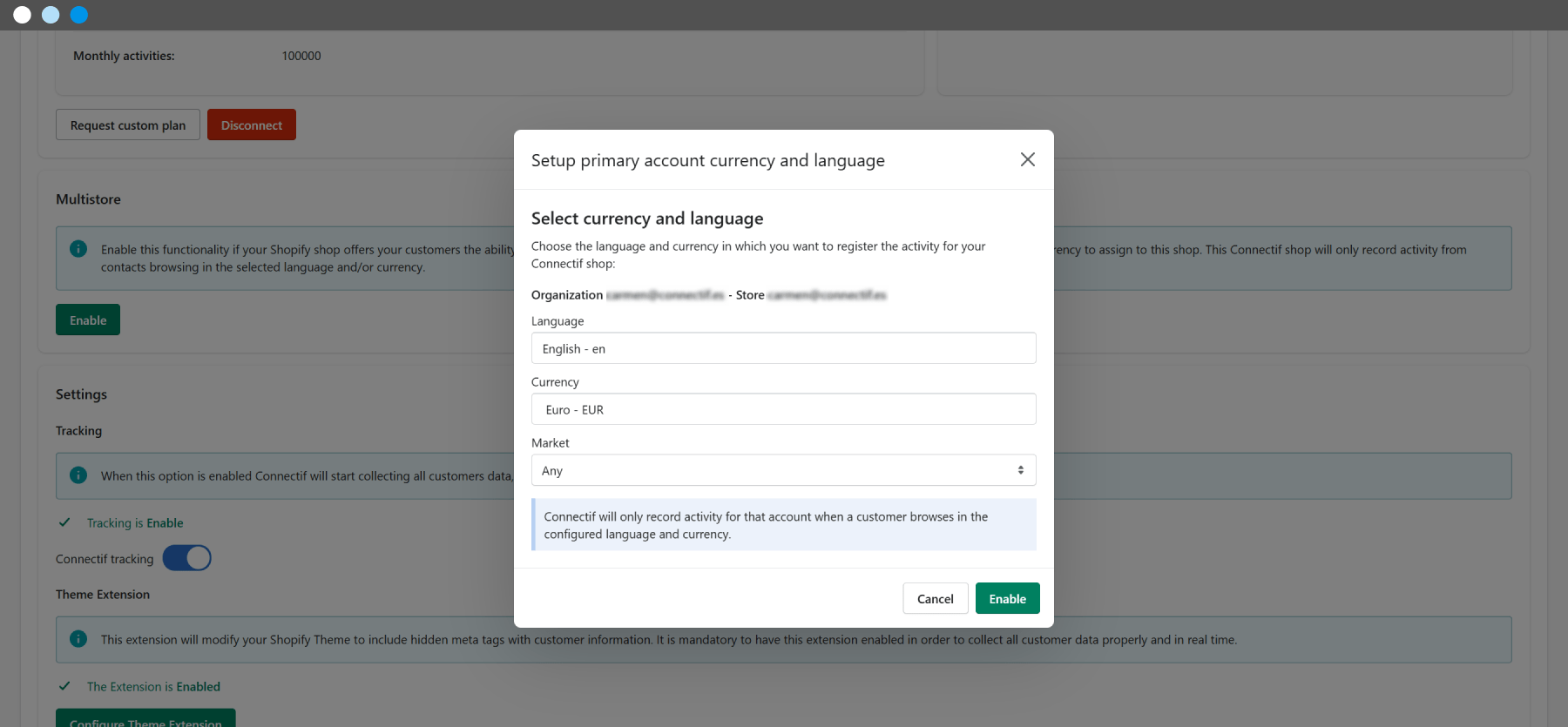Click the Monthly activities value 100000
This screenshot has height=727, width=1568.
(301, 56)
